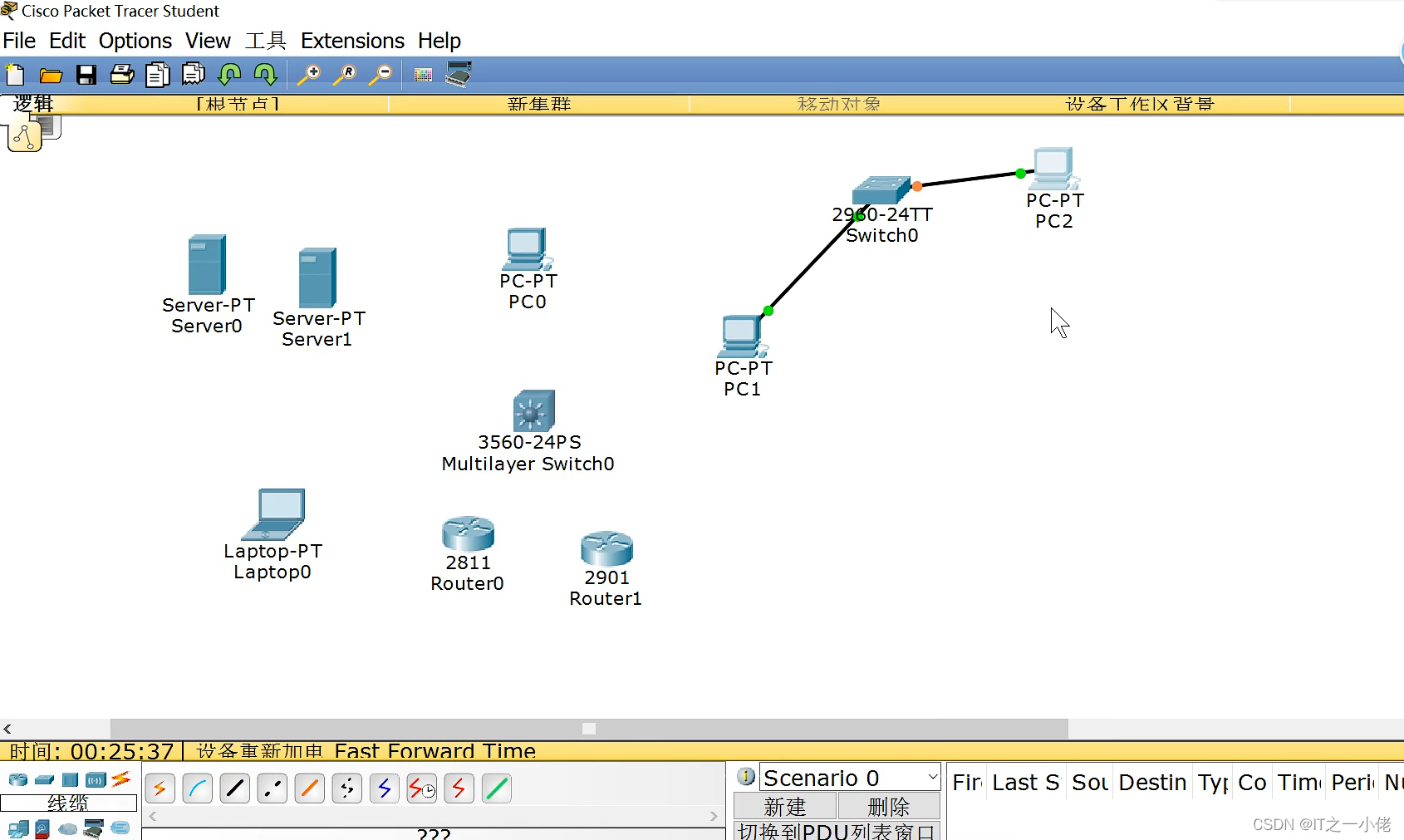Screen dimensions: 1404x840
Task: Choose the Coaxial cable
Action: (385, 788)
